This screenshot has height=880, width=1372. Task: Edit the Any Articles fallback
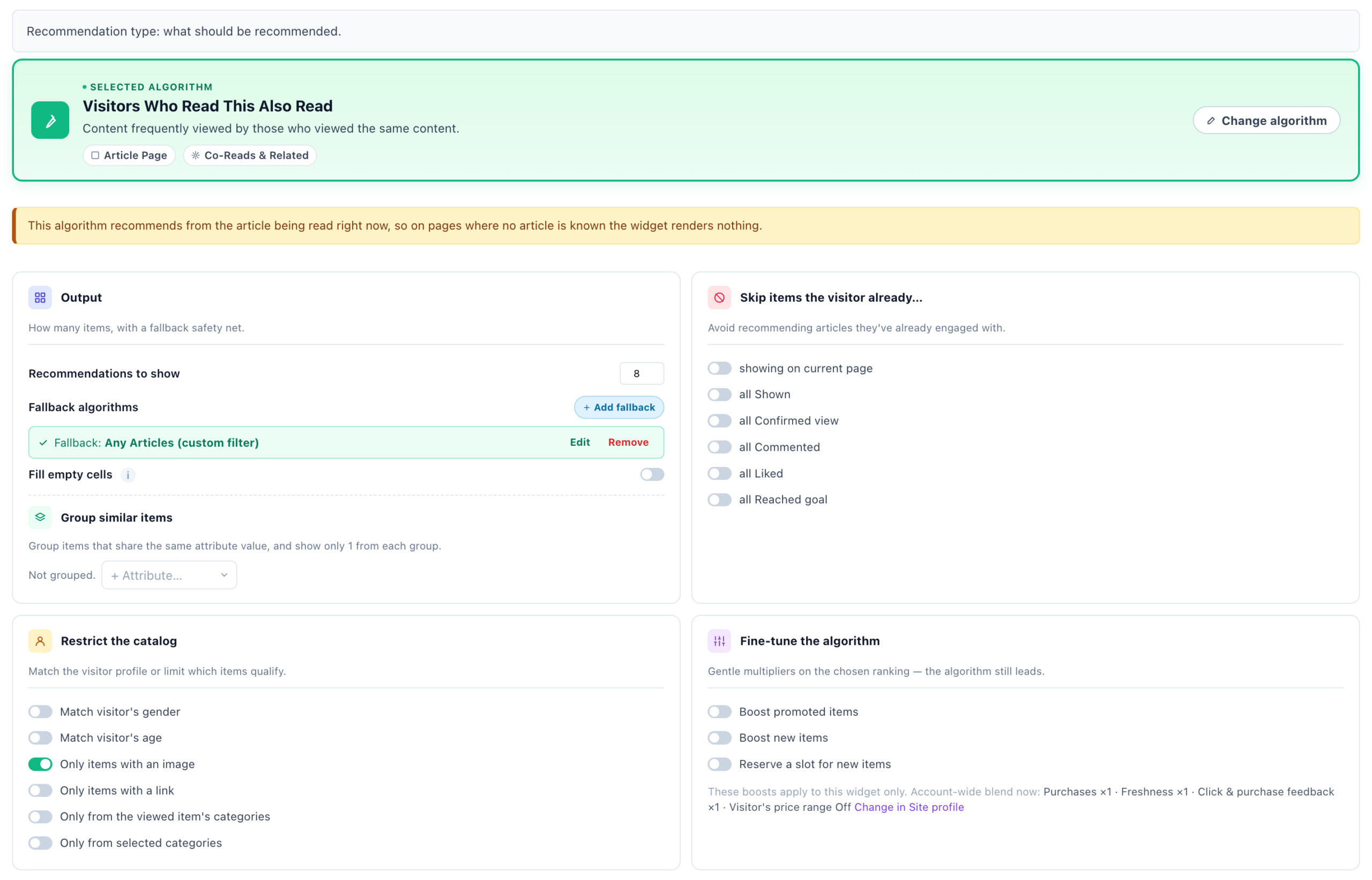click(579, 442)
